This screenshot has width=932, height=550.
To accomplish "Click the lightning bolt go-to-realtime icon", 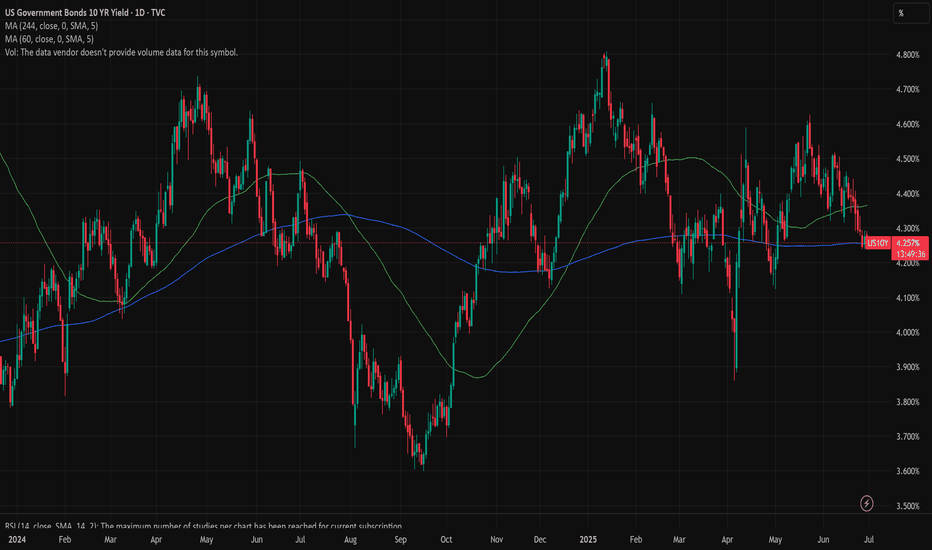I will 867,504.
